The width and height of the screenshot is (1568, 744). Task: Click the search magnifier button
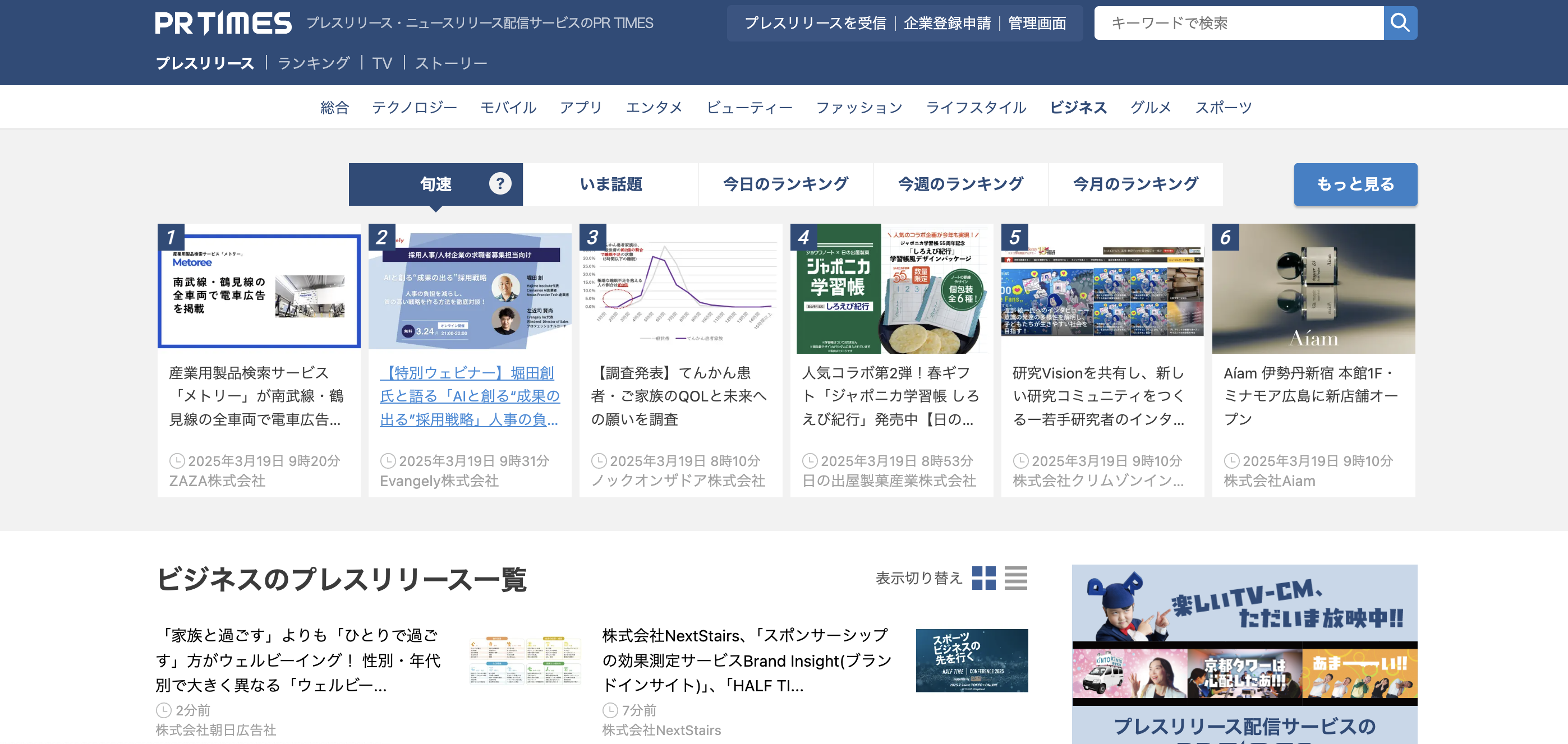tap(1400, 23)
